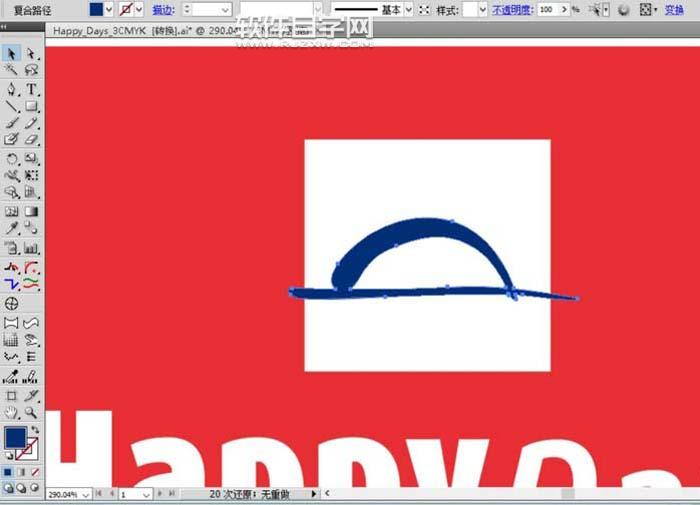This screenshot has width=700, height=505.
Task: Click the blue fill color in control bar
Action: (96, 9)
